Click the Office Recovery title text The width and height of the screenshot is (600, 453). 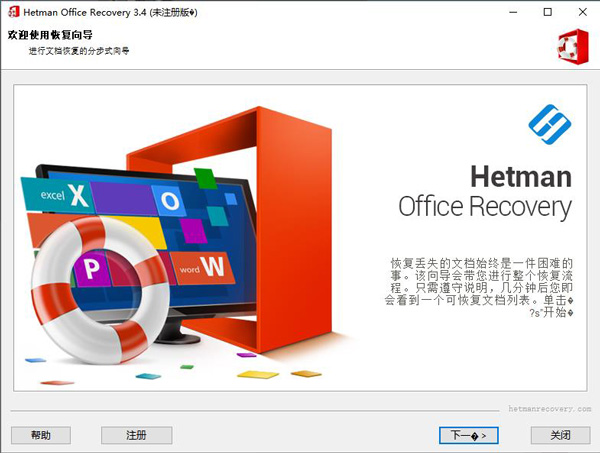[485, 207]
